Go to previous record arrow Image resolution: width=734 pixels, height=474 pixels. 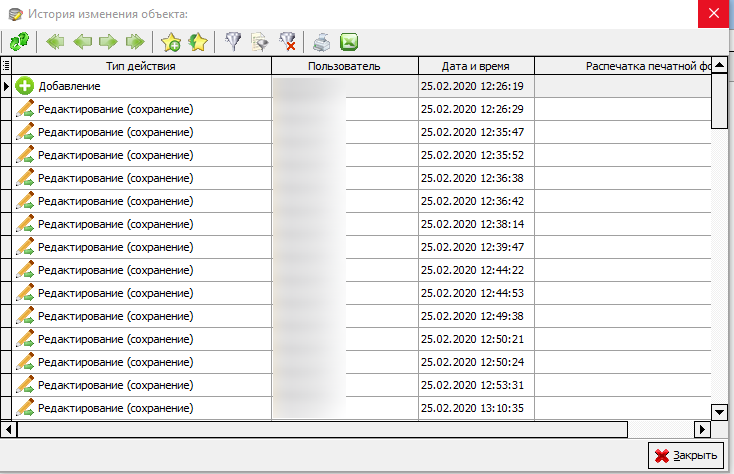83,42
